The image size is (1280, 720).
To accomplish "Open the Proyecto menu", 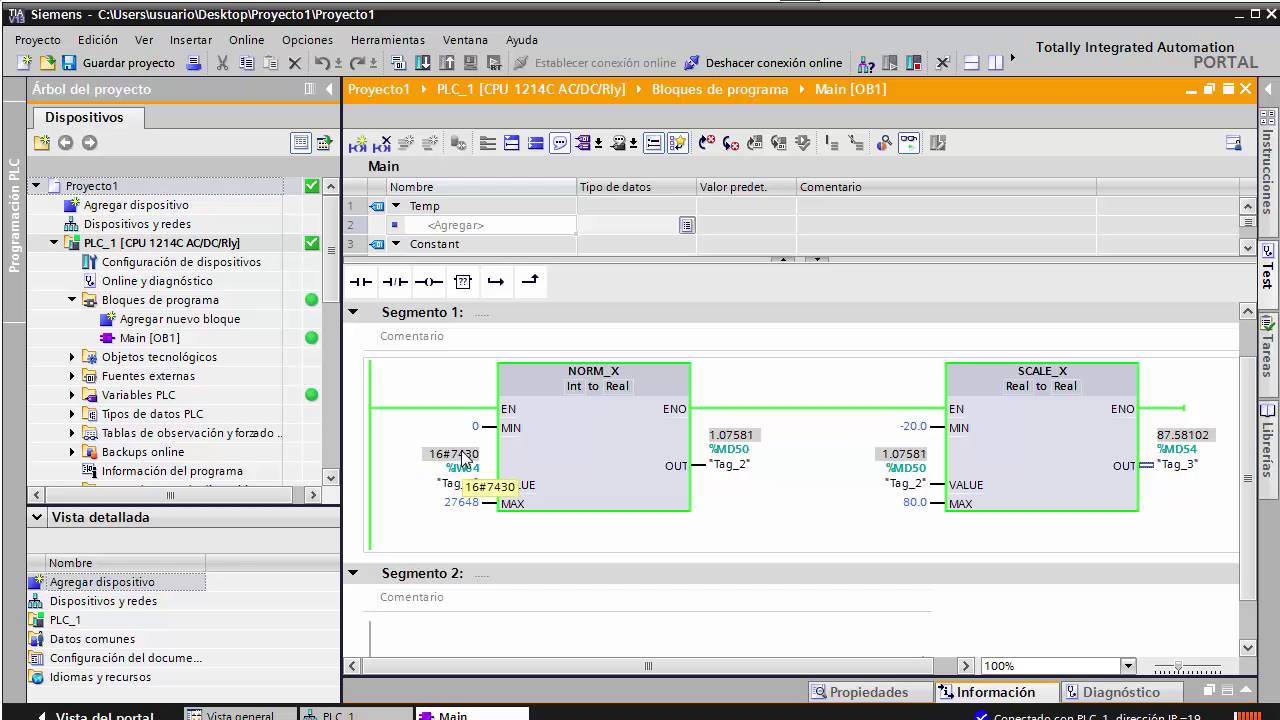I will (38, 40).
